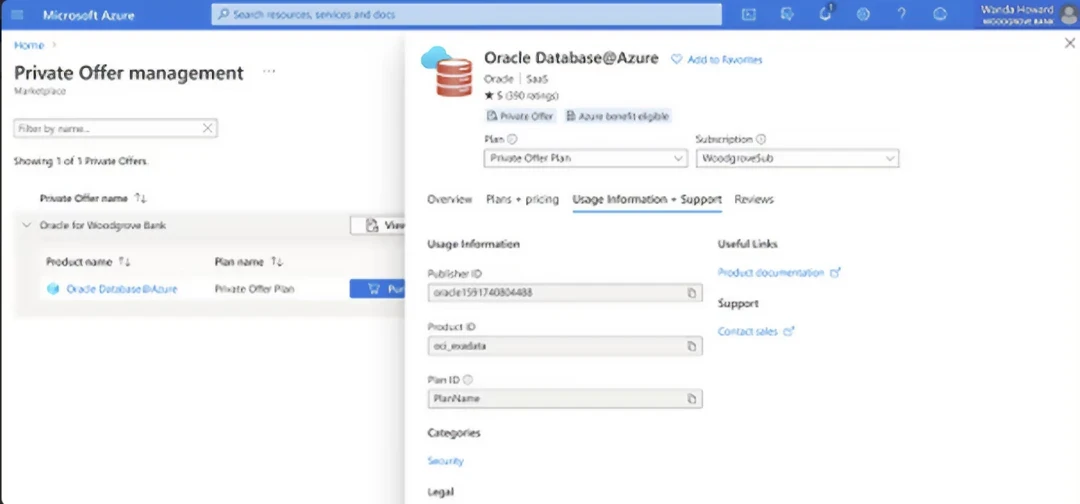
Task: Click the help question mark icon
Action: 901,15
